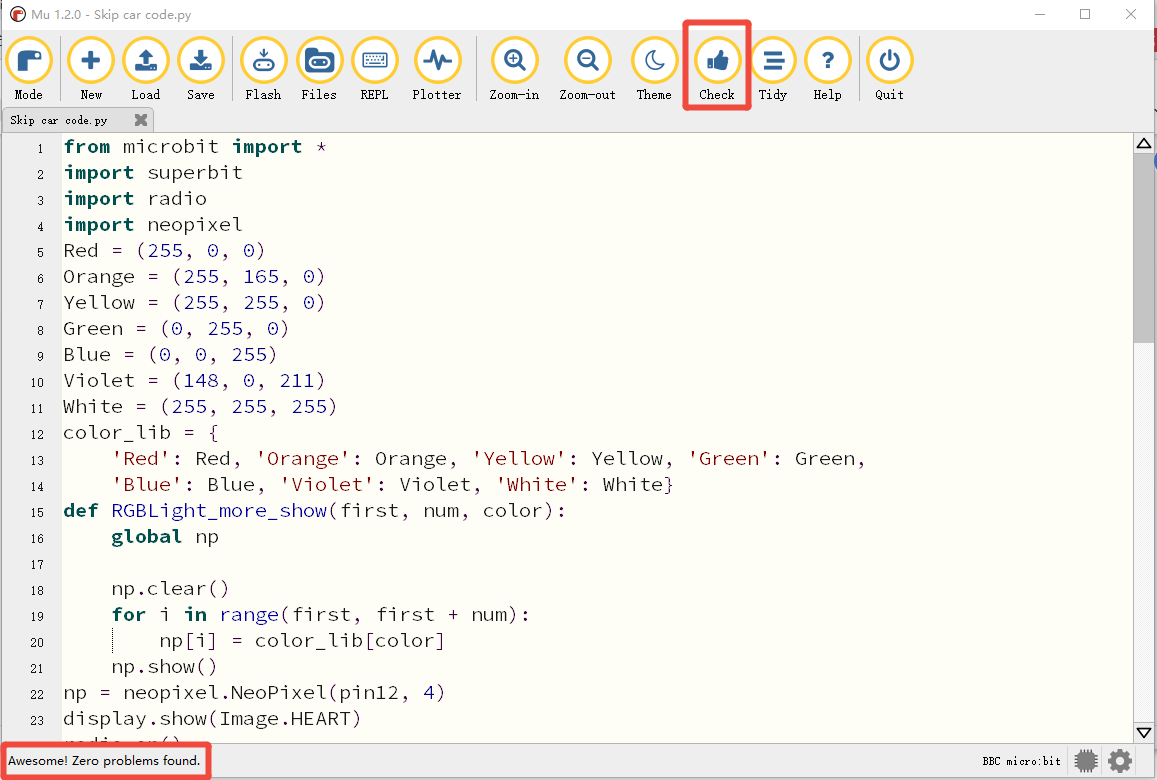
Task: Quit Mu with the power button
Action: click(889, 69)
